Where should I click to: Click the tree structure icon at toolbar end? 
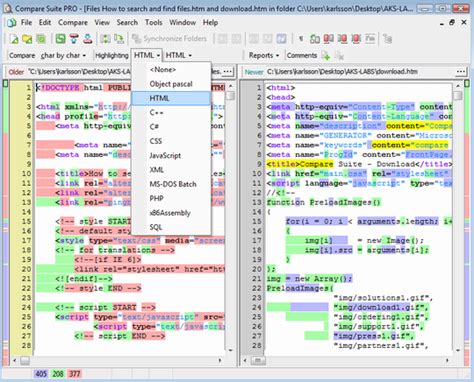pyautogui.click(x=387, y=39)
